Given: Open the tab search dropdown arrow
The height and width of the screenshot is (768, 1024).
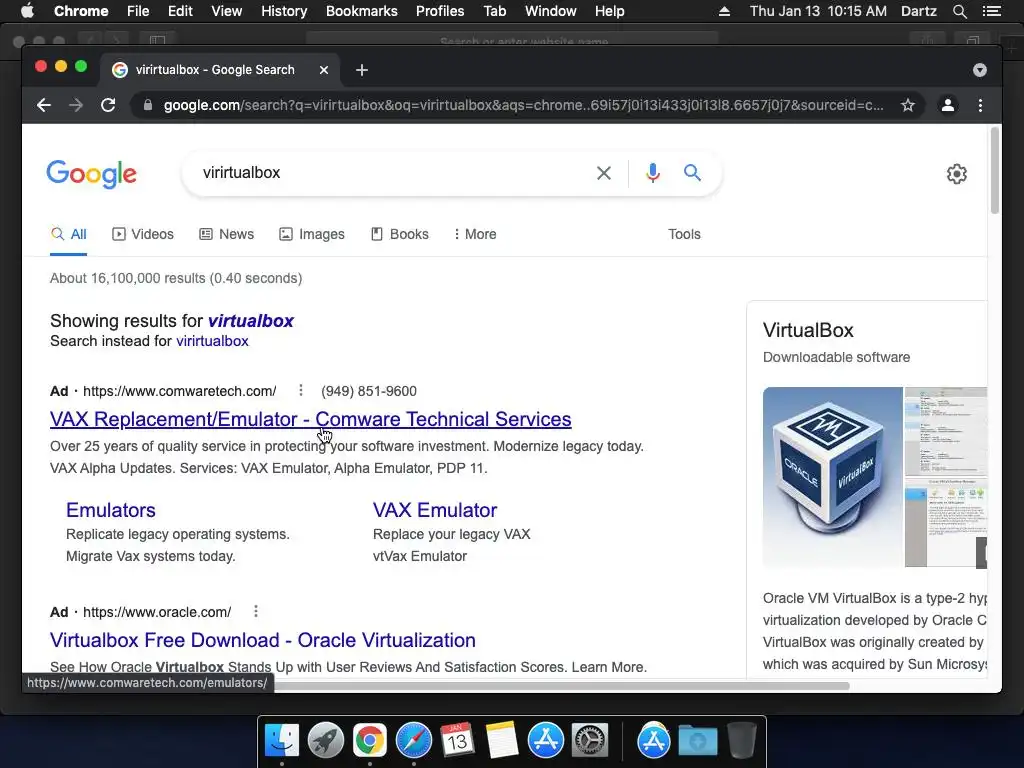Looking at the screenshot, I should pos(980,70).
